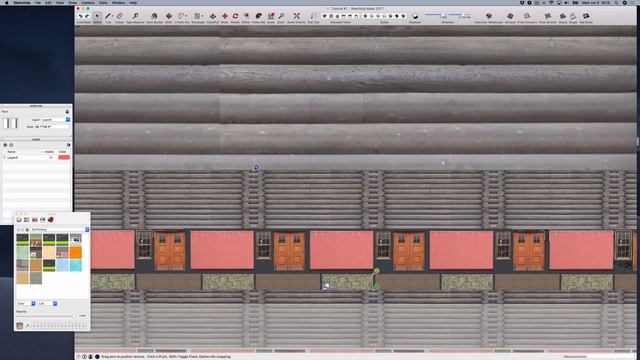The width and height of the screenshot is (640, 360).
Task: Adjust the Opacity slider in Colors panel
Action: [x=46, y=316]
